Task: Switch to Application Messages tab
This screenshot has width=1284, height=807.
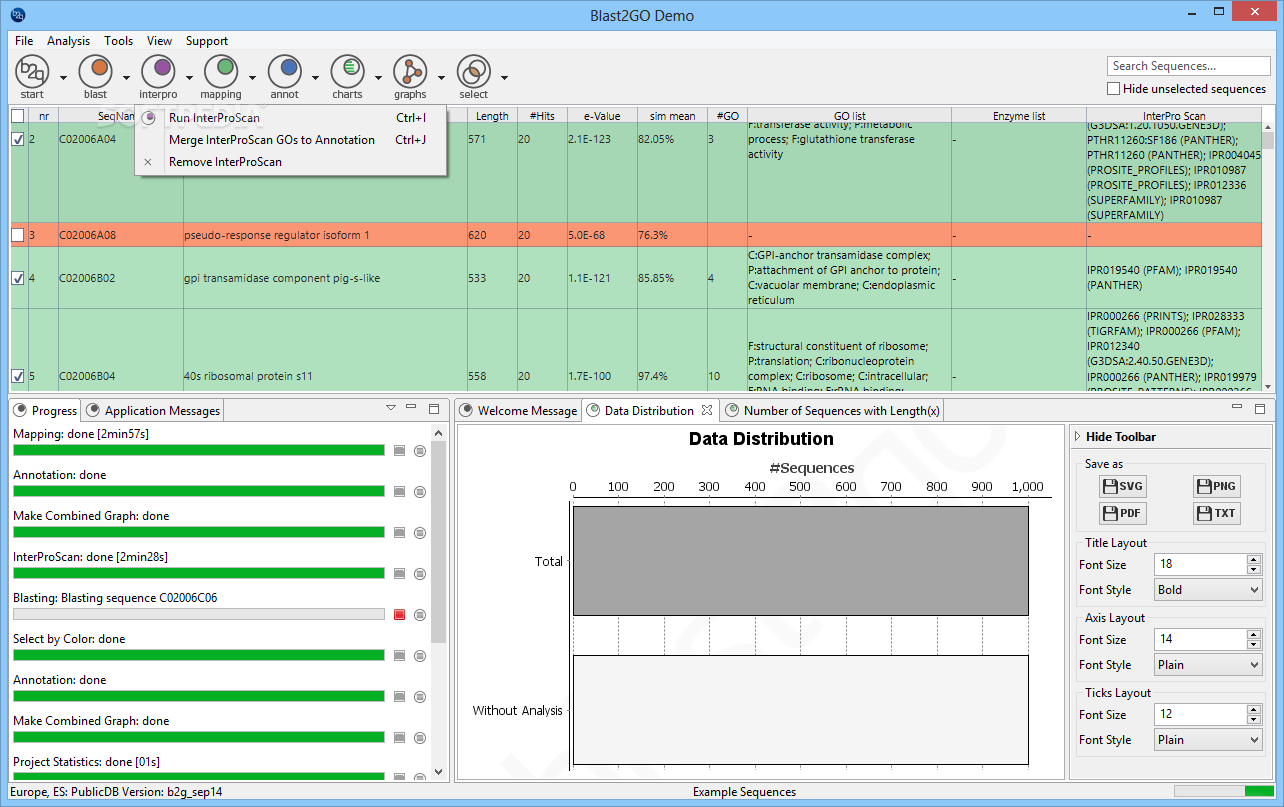Action: coord(153,410)
